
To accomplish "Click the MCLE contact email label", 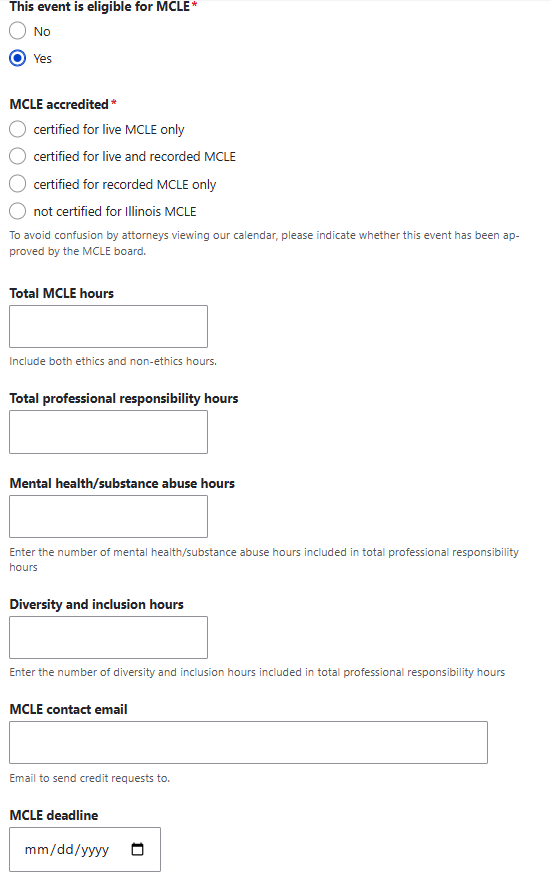I will 68,709.
